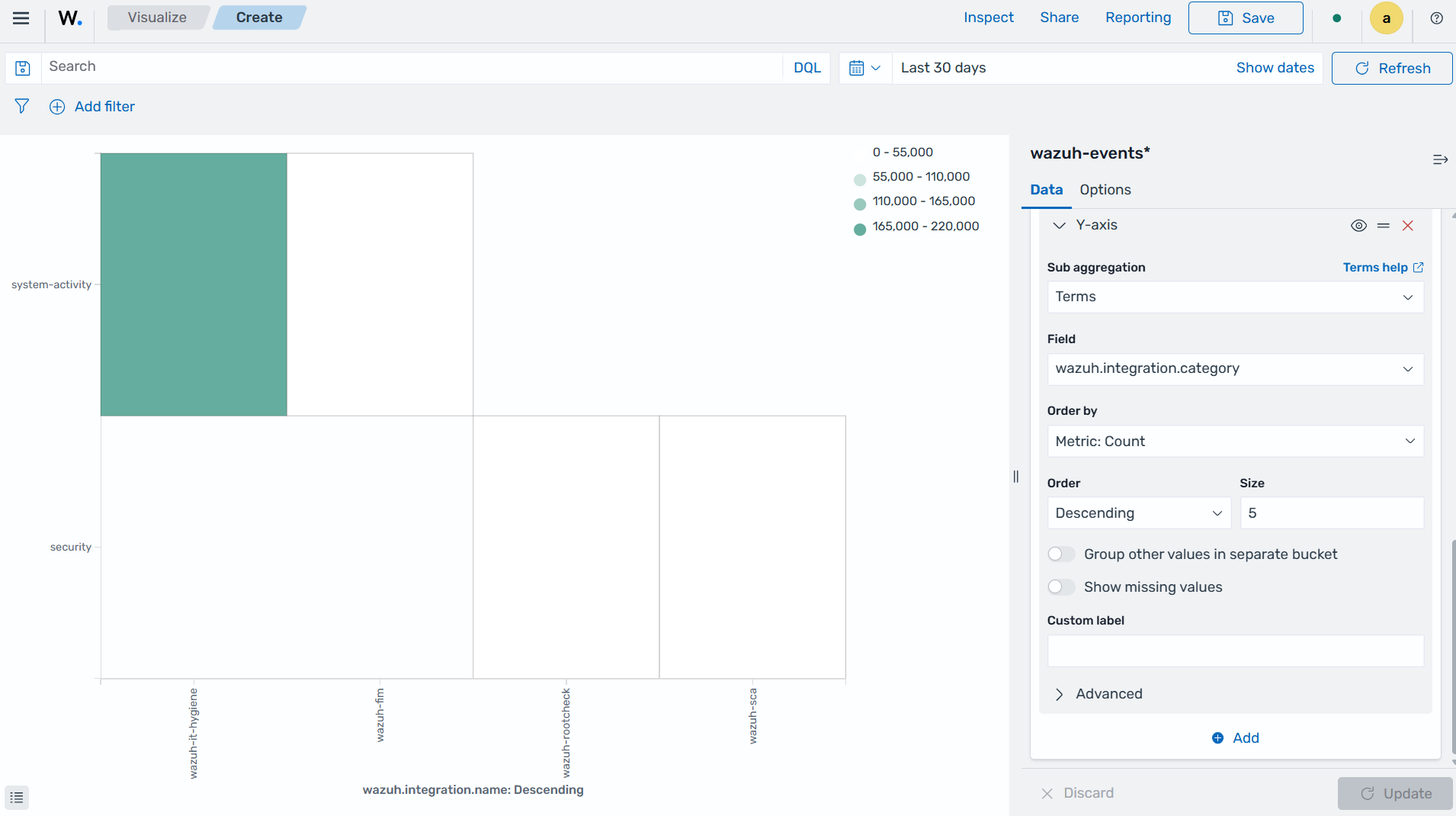Image resolution: width=1456 pixels, height=816 pixels.
Task: Collapse the editor side panel arrow
Action: [x=1440, y=159]
